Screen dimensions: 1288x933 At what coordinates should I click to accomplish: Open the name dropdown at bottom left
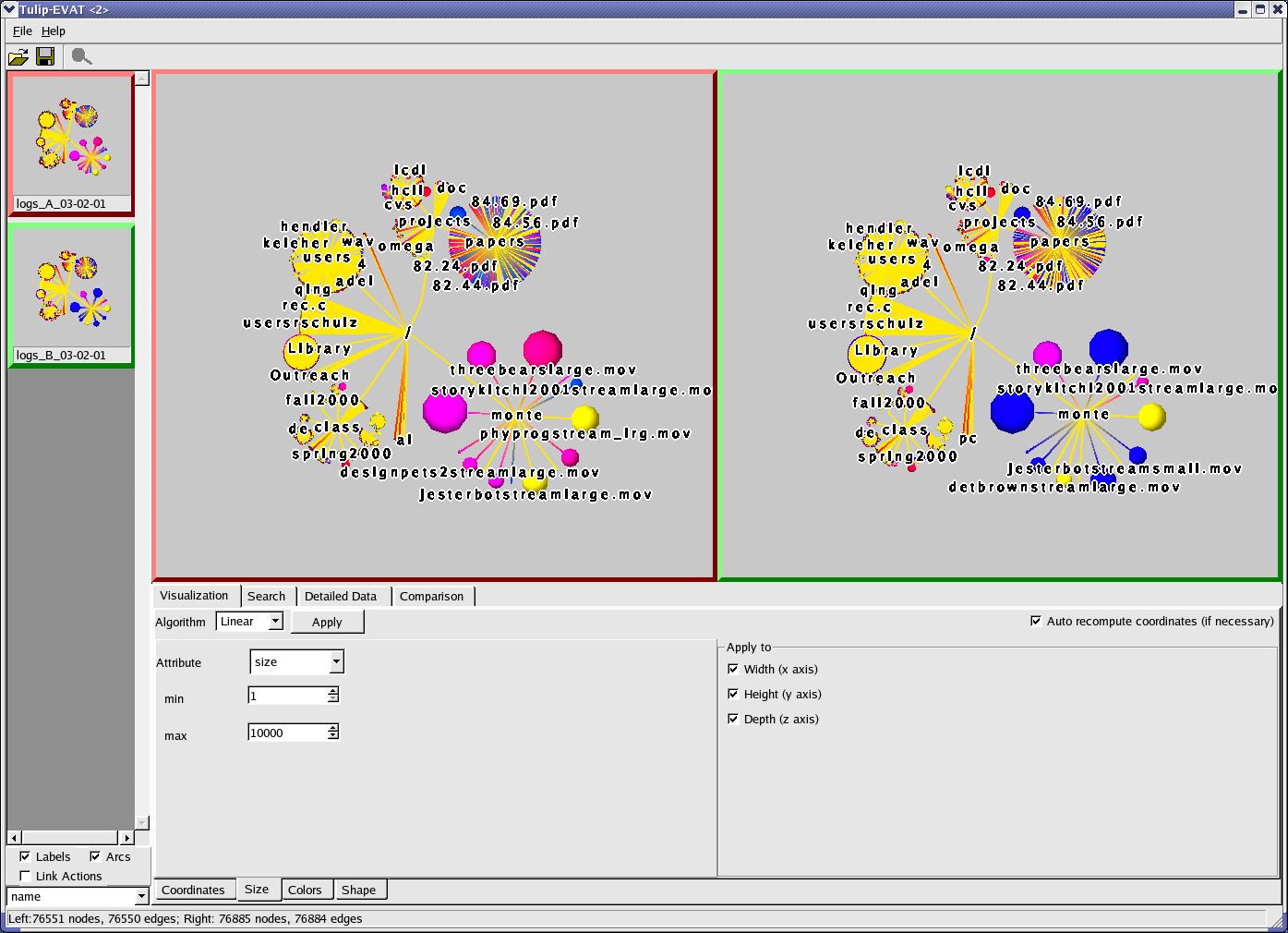tap(141, 896)
